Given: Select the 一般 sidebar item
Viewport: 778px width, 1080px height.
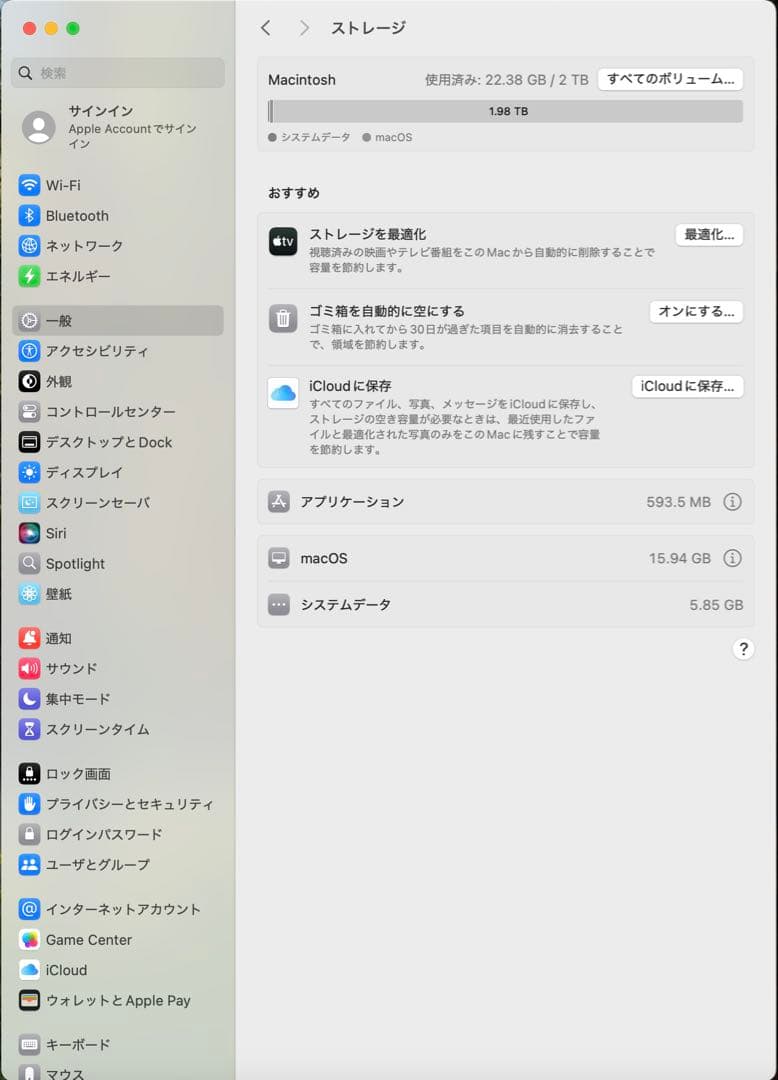Looking at the screenshot, I should pyautogui.click(x=118, y=321).
